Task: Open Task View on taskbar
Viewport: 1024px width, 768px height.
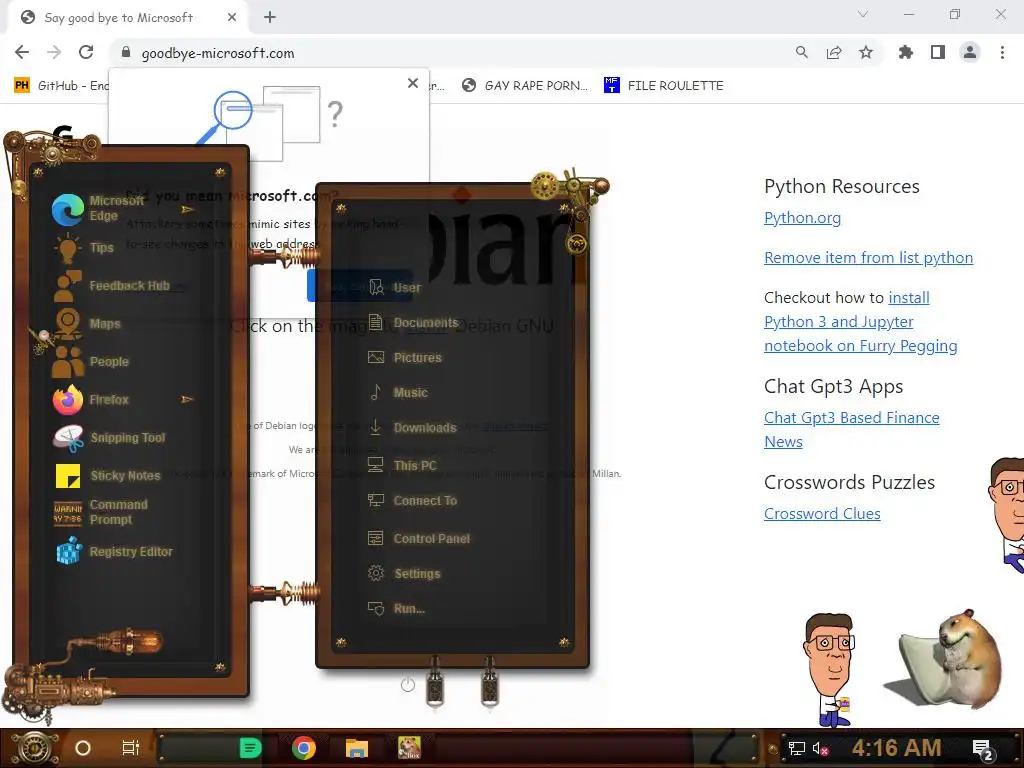Action: [131, 748]
